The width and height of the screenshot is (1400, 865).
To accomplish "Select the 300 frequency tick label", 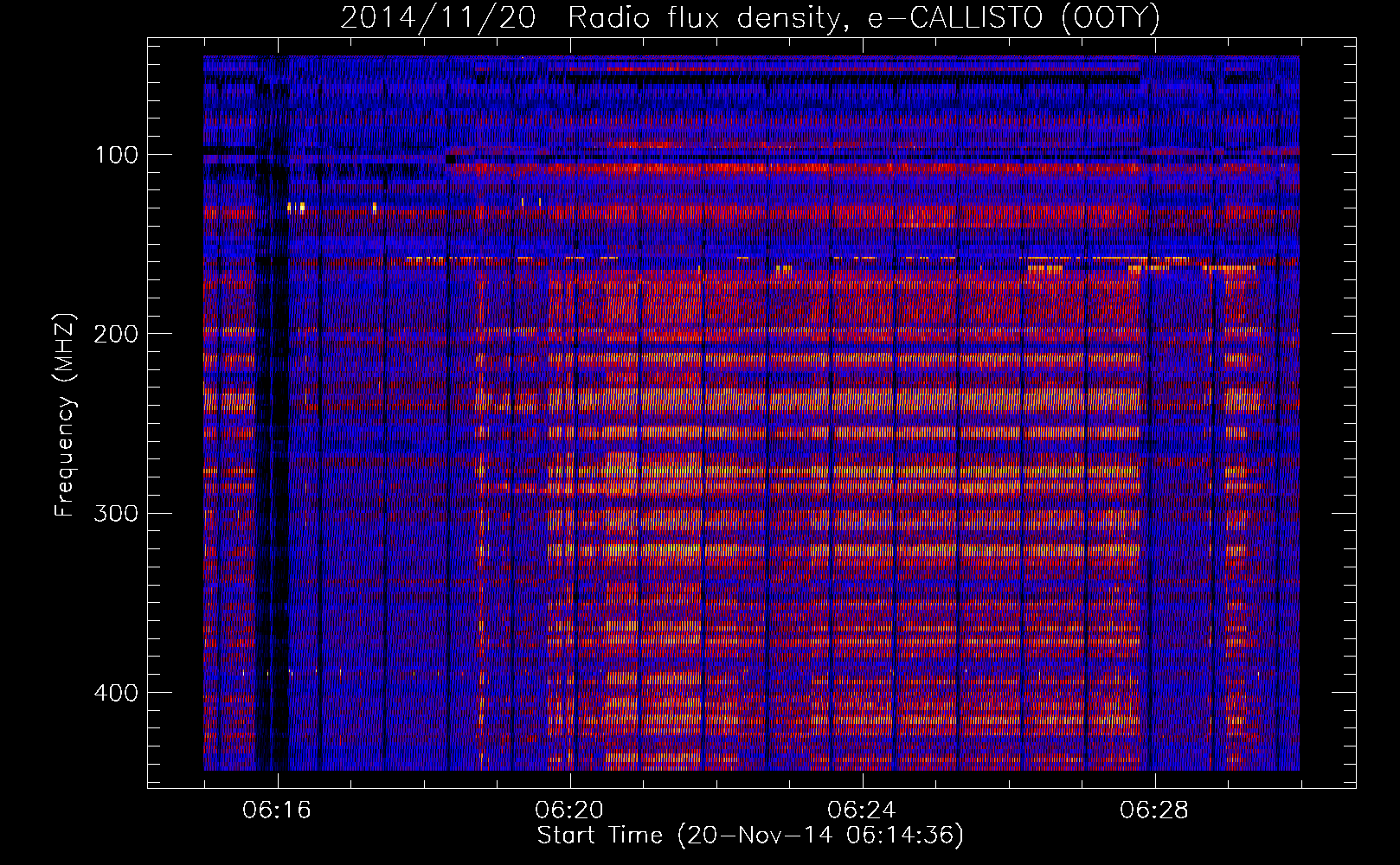I will pos(116,513).
